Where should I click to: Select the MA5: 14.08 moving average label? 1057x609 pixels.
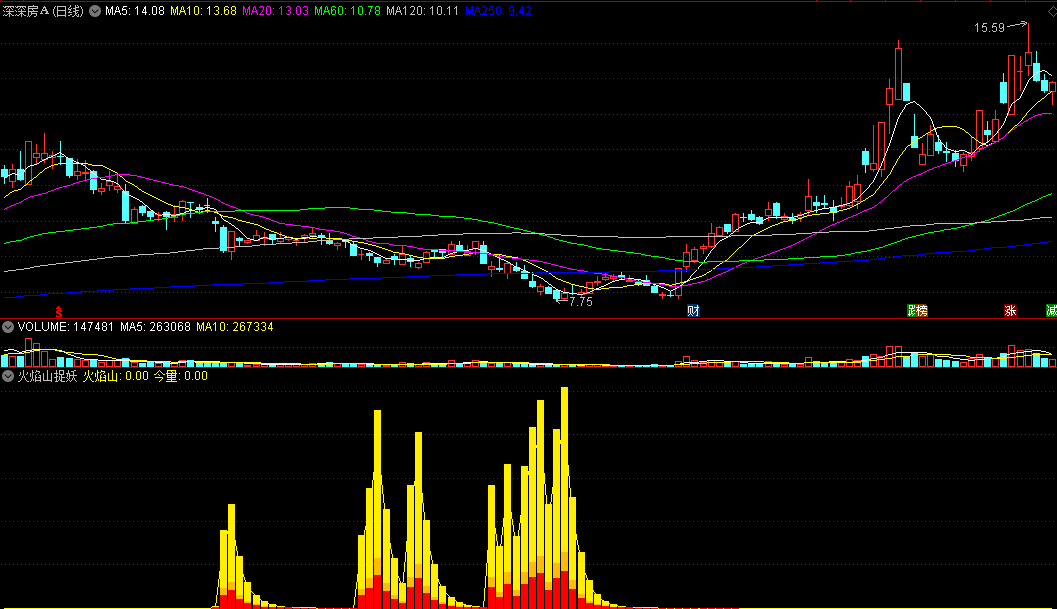pyautogui.click(x=135, y=11)
